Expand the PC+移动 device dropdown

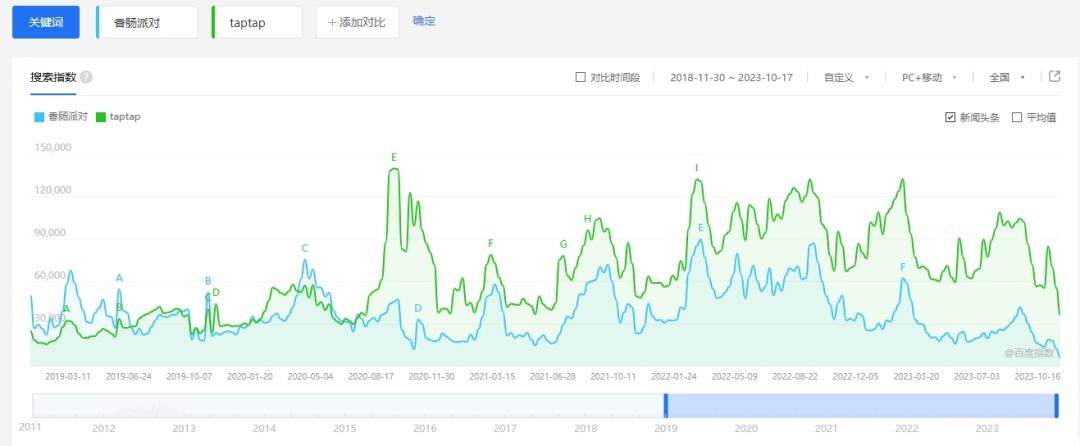[929, 78]
